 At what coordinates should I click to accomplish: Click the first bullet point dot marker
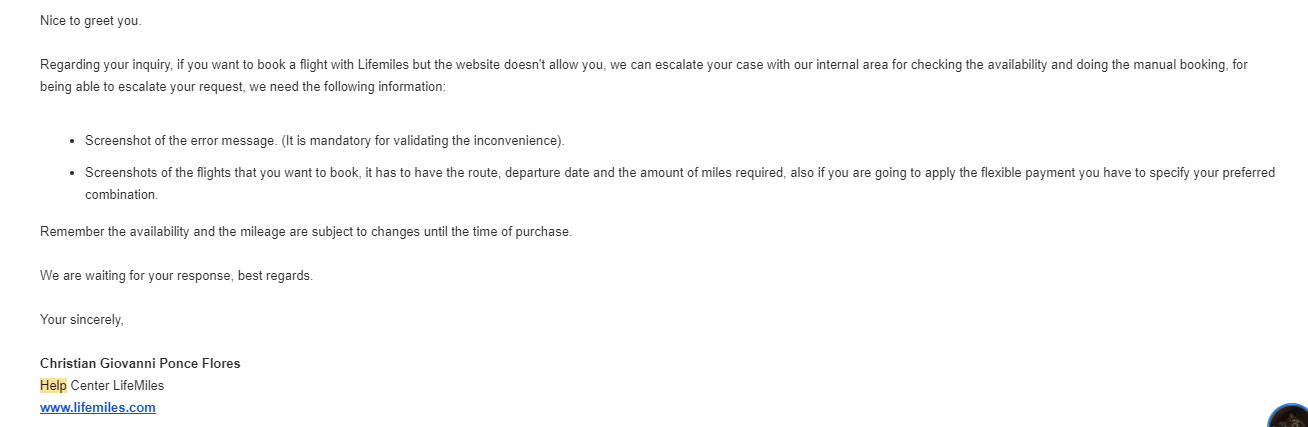[73, 141]
